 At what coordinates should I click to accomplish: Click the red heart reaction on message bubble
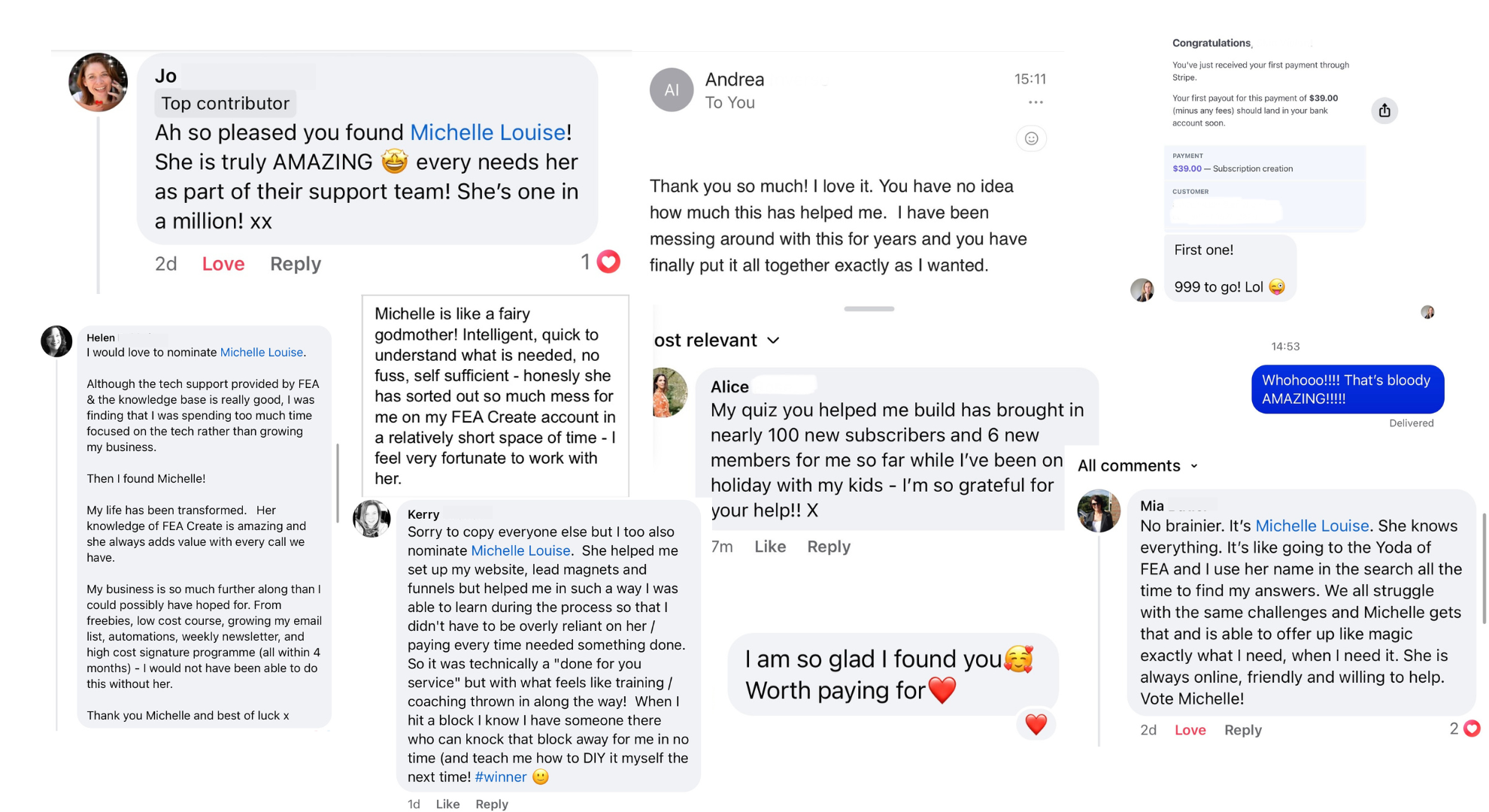1036,724
